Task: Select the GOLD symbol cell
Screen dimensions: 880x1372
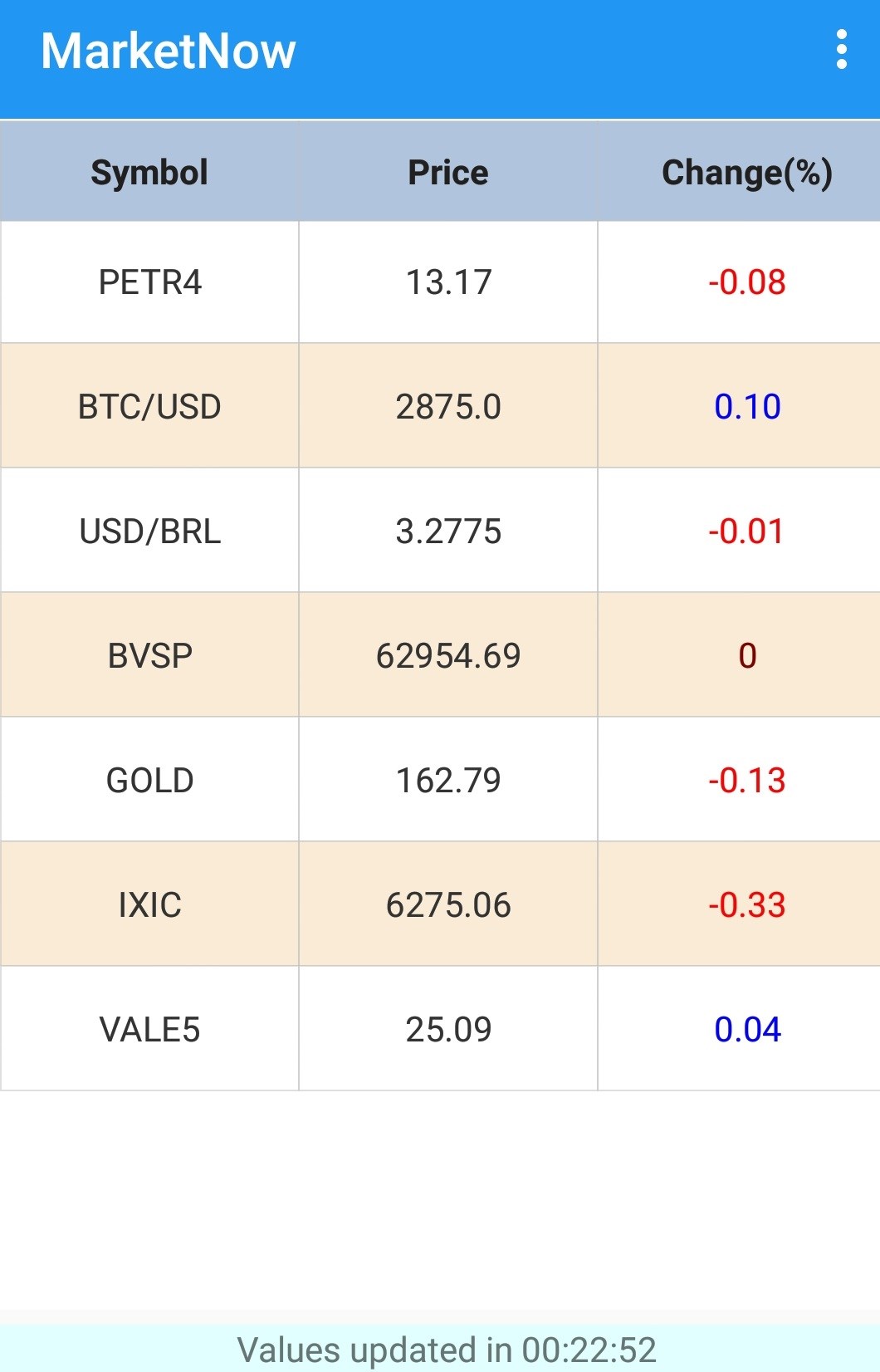Action: 150,781
